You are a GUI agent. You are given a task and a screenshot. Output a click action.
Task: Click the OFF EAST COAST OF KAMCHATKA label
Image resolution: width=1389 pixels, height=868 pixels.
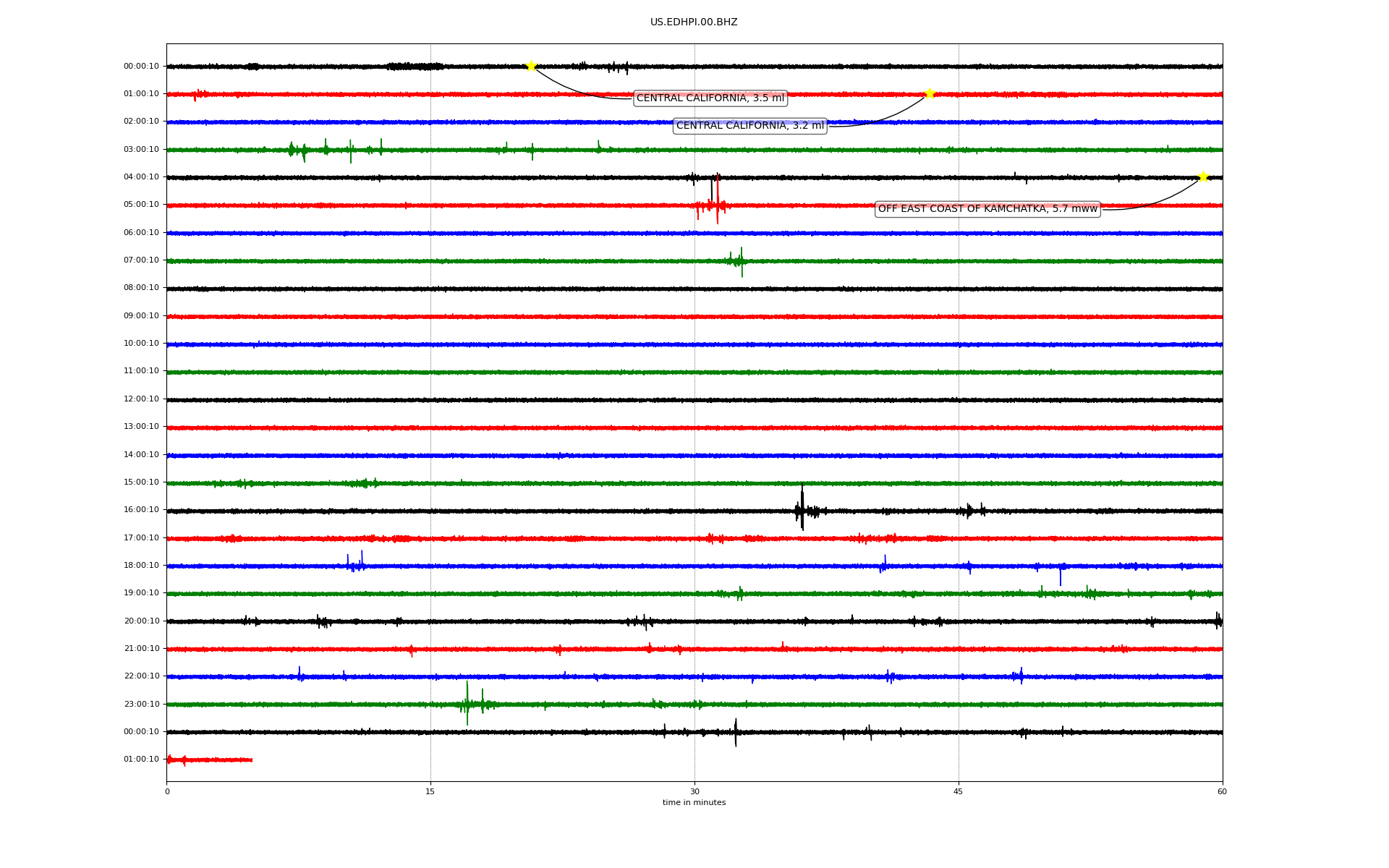(x=987, y=209)
